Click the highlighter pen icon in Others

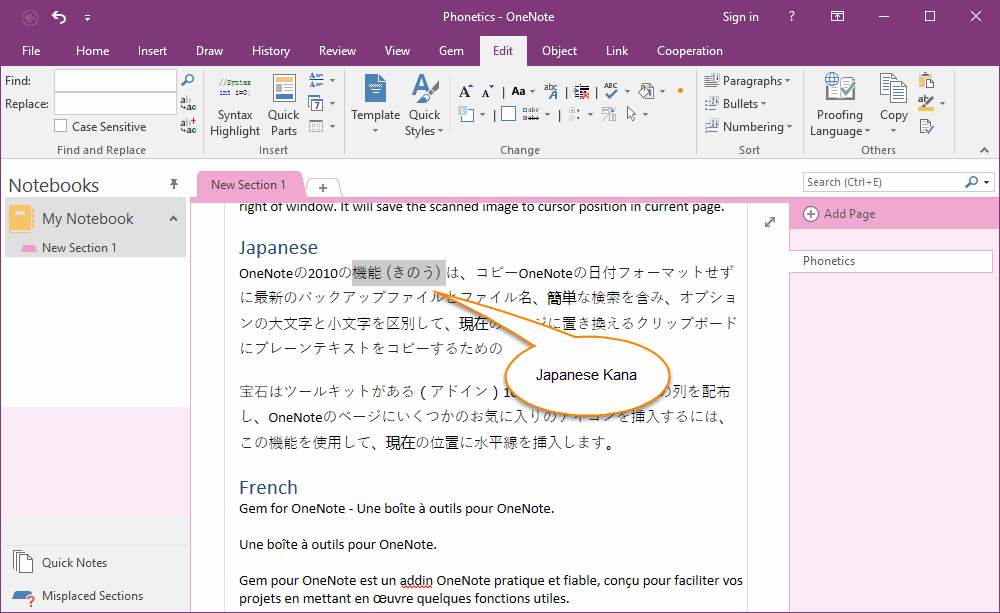pyautogui.click(x=926, y=103)
